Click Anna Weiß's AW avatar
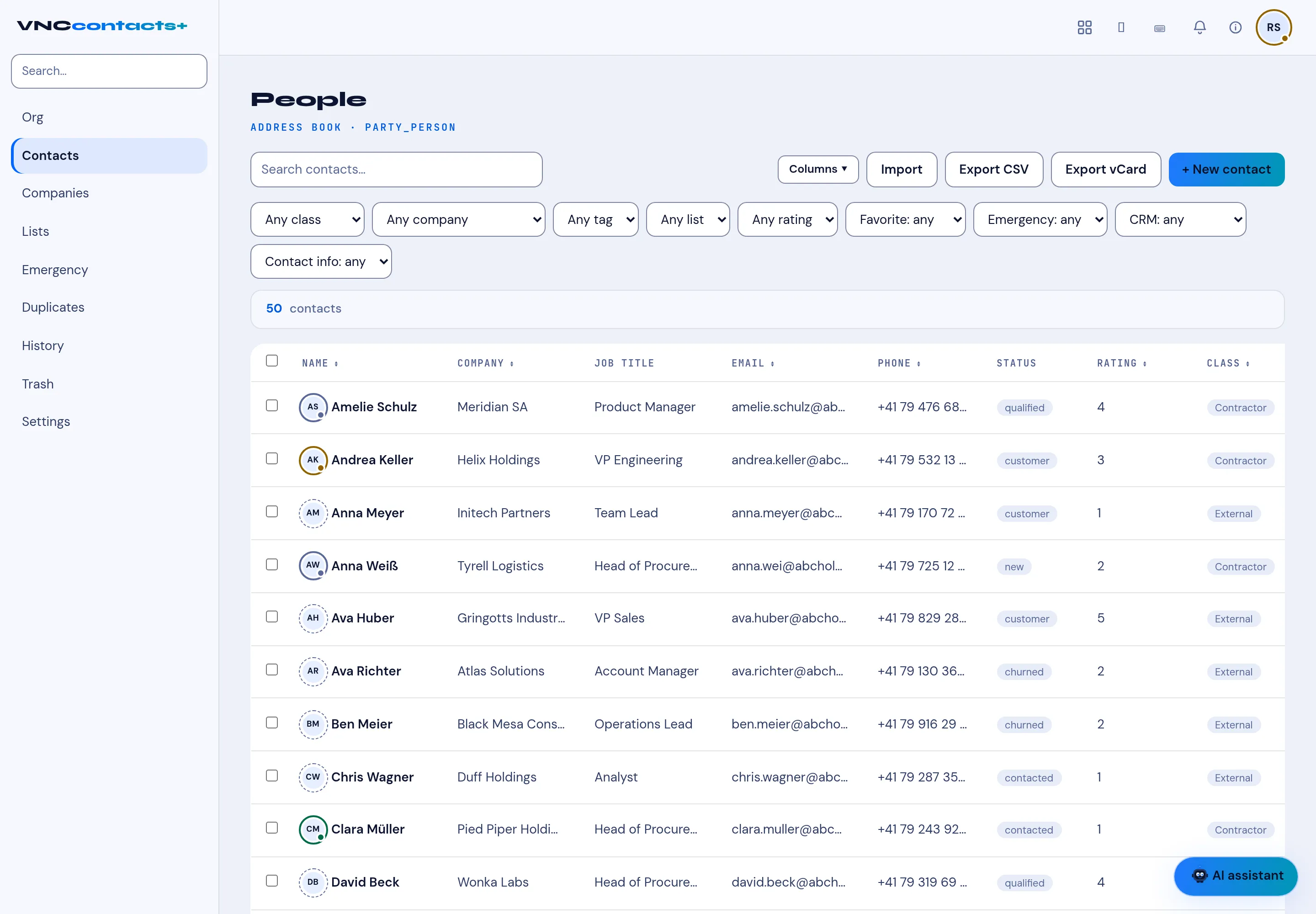The height and width of the screenshot is (914, 1316). pyautogui.click(x=313, y=566)
